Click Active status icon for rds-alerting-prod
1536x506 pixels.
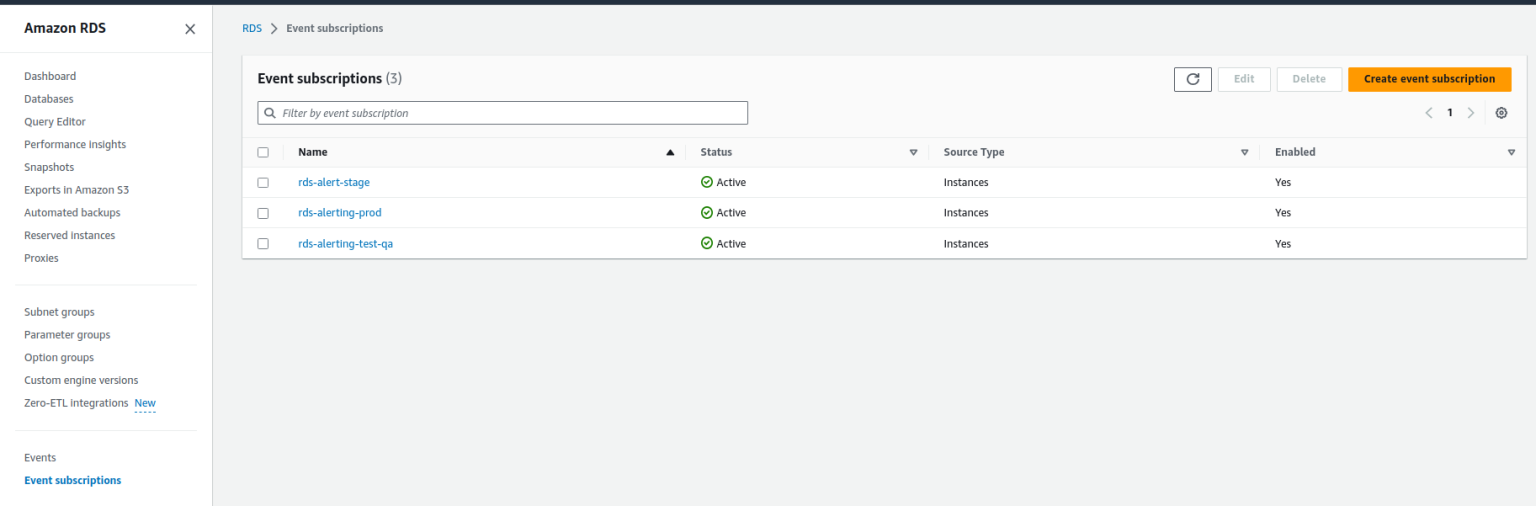[x=707, y=213]
